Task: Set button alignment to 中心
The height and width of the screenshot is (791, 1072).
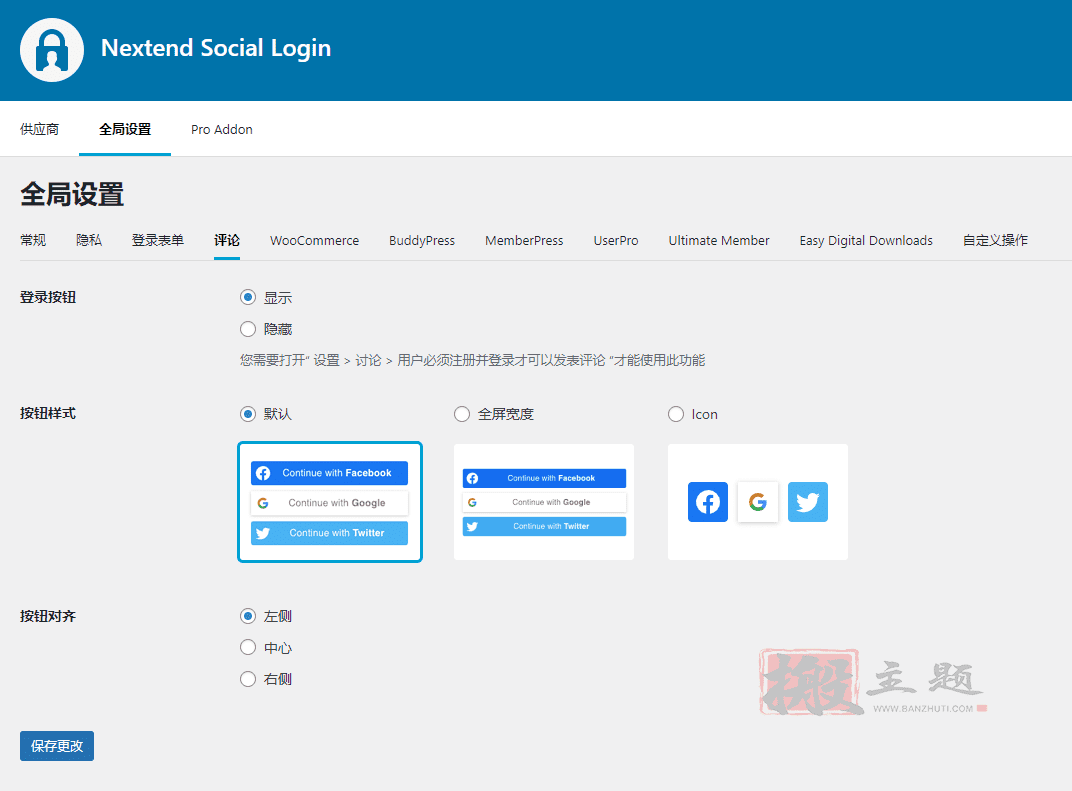Action: coord(248,647)
